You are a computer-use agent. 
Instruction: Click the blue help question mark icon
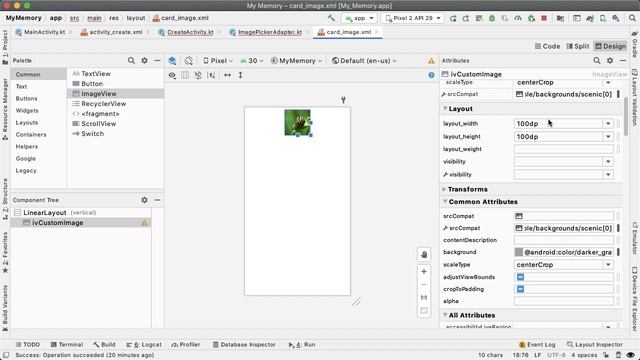(x=431, y=75)
